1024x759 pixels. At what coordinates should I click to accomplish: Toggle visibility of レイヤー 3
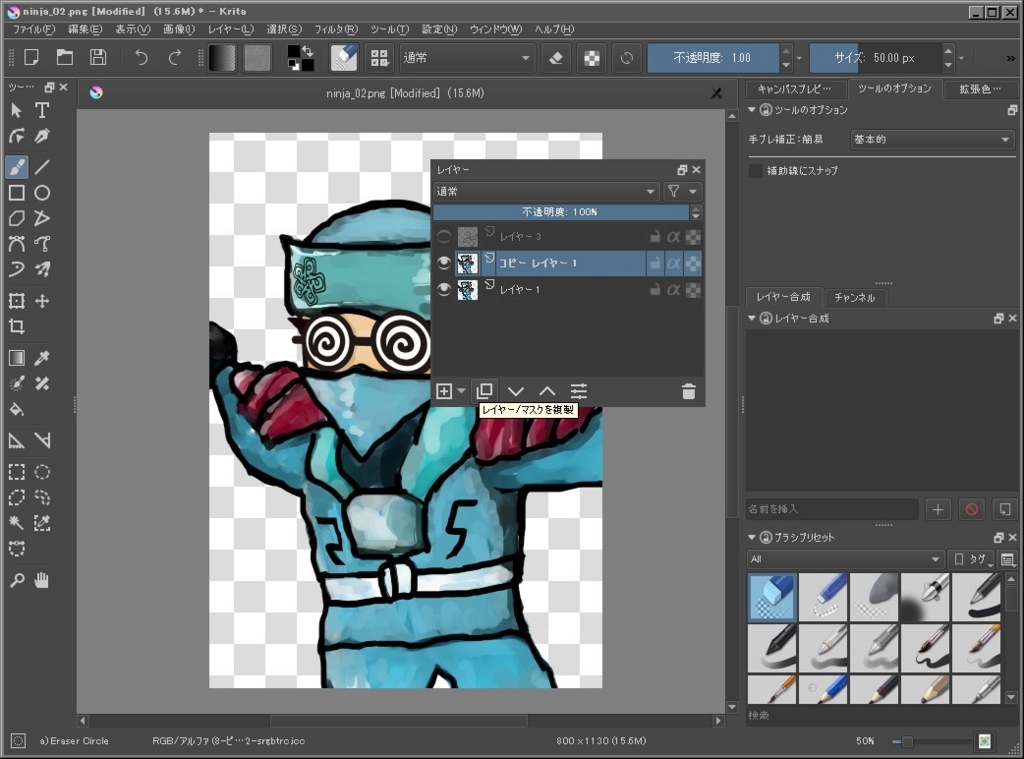(x=444, y=236)
